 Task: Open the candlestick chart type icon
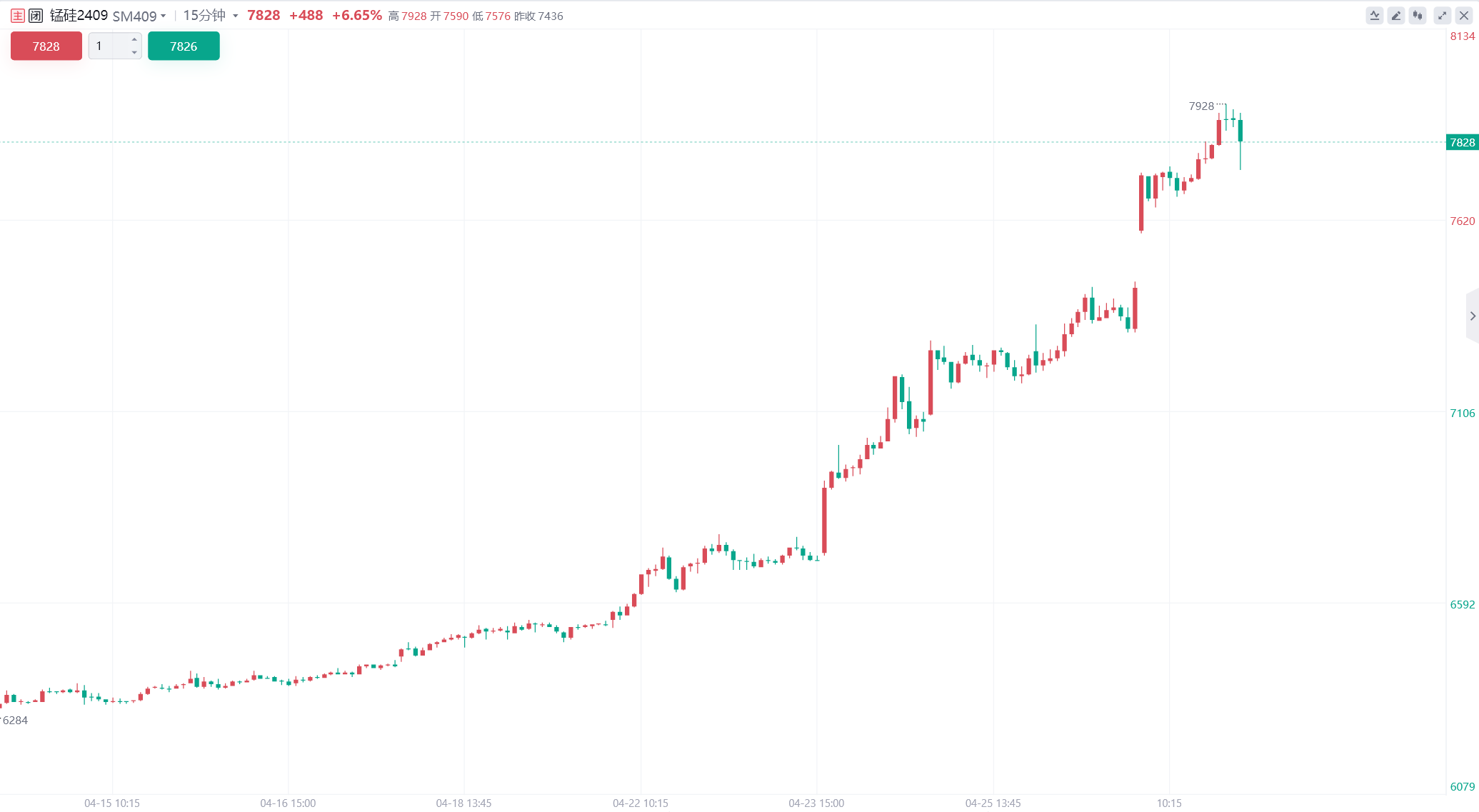[1418, 15]
